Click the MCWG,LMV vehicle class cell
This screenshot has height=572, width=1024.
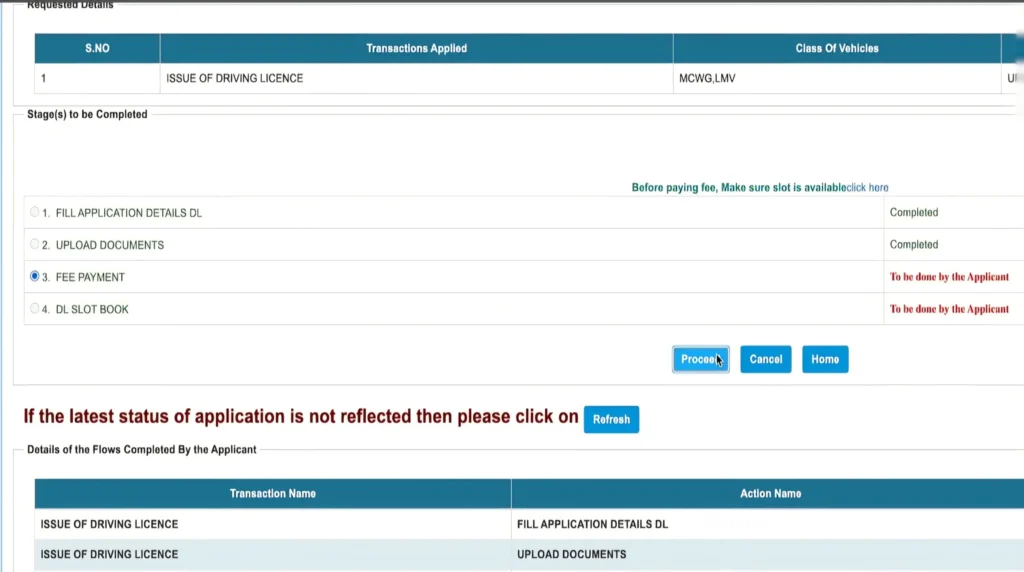tap(707, 78)
